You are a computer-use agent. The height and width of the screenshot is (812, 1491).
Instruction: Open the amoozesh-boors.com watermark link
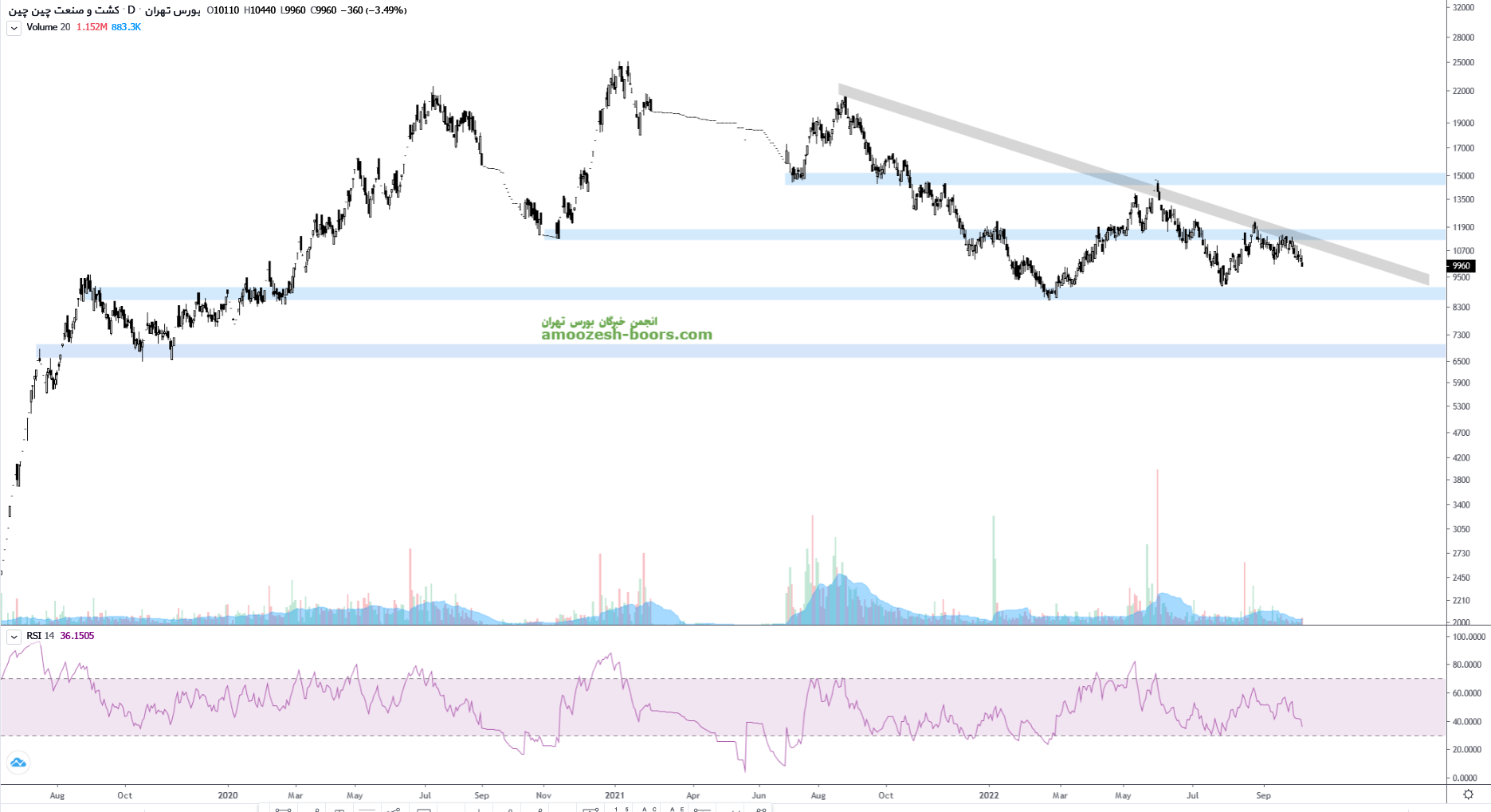tap(626, 335)
